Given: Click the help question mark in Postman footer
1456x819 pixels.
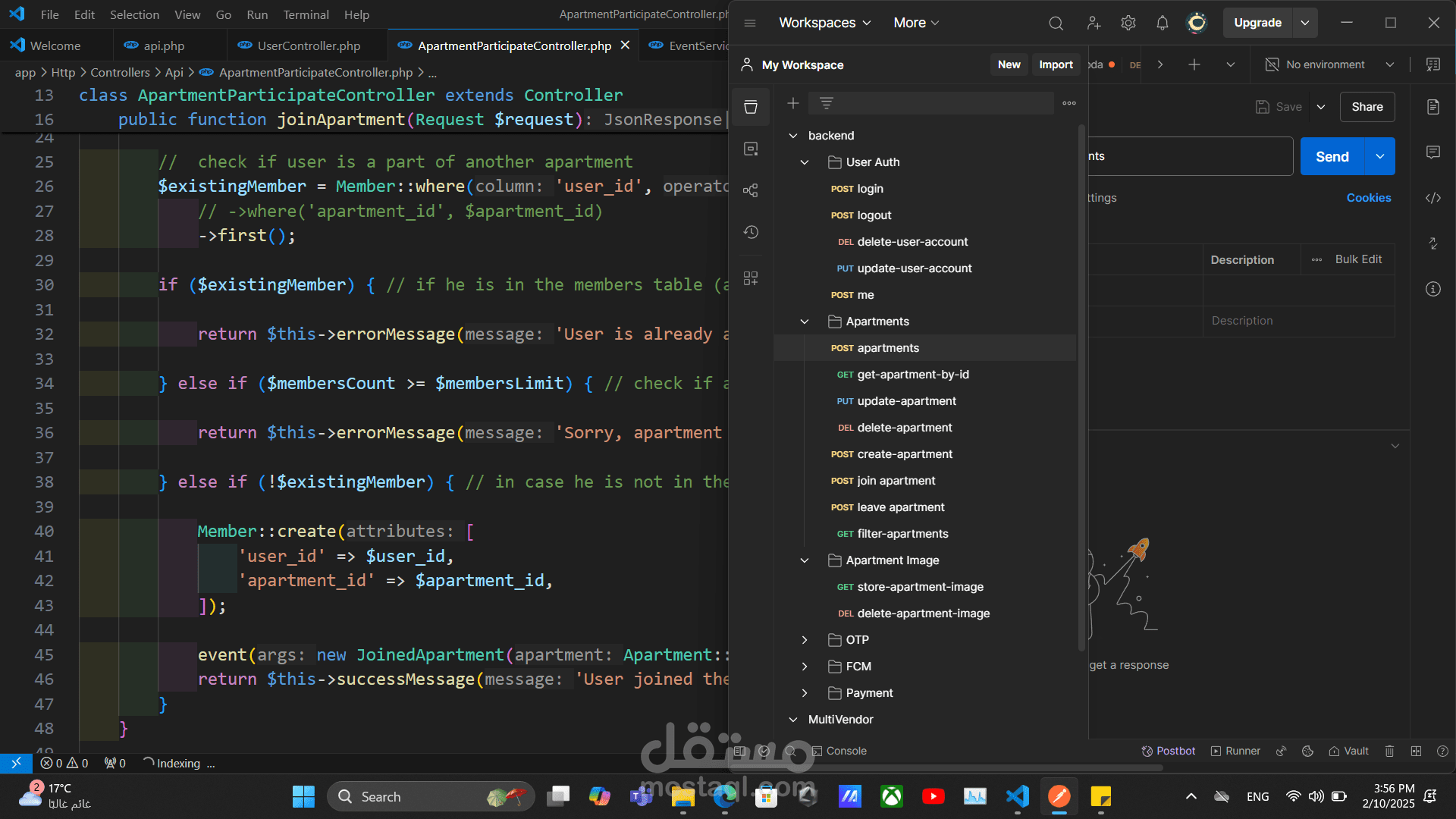Looking at the screenshot, I should [x=1442, y=751].
